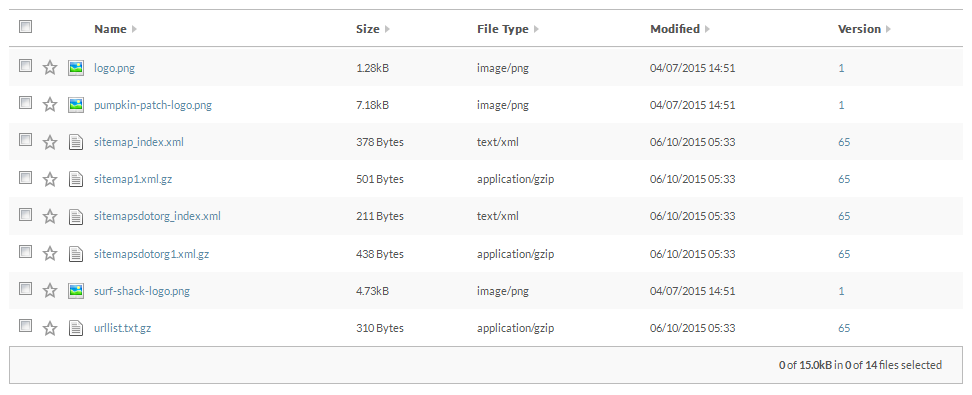Click '378 Bytes' size cell
This screenshot has width=972, height=395.
coord(379,143)
